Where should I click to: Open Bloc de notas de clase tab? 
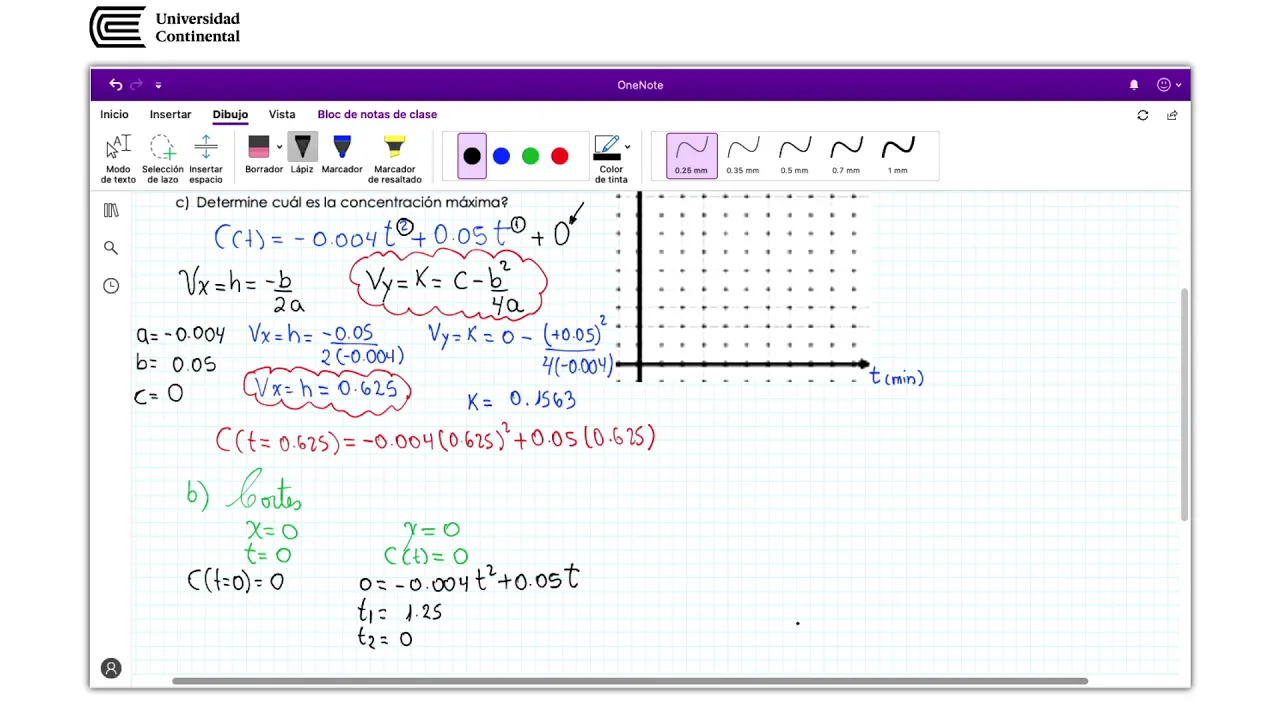[x=377, y=115]
